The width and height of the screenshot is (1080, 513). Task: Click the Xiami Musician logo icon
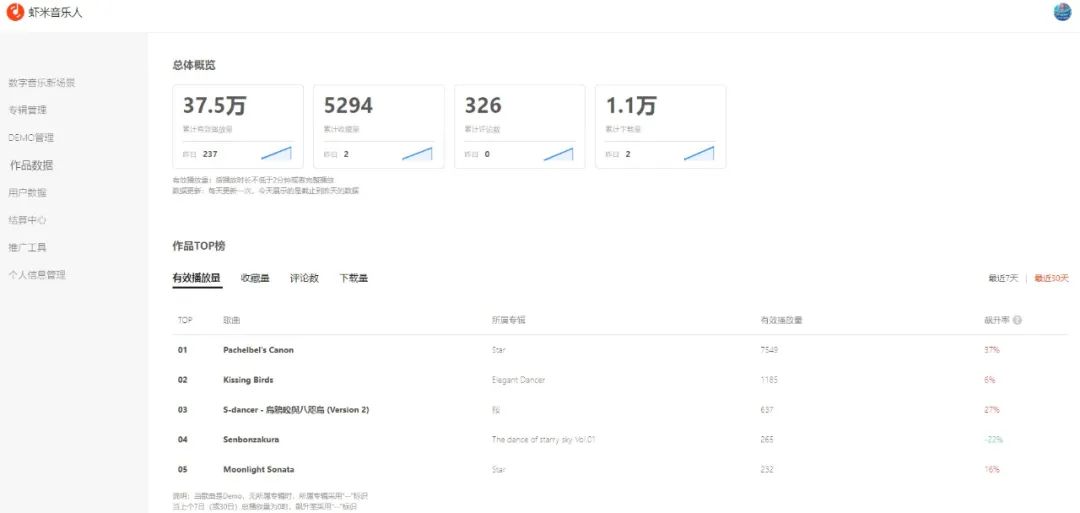(x=15, y=12)
